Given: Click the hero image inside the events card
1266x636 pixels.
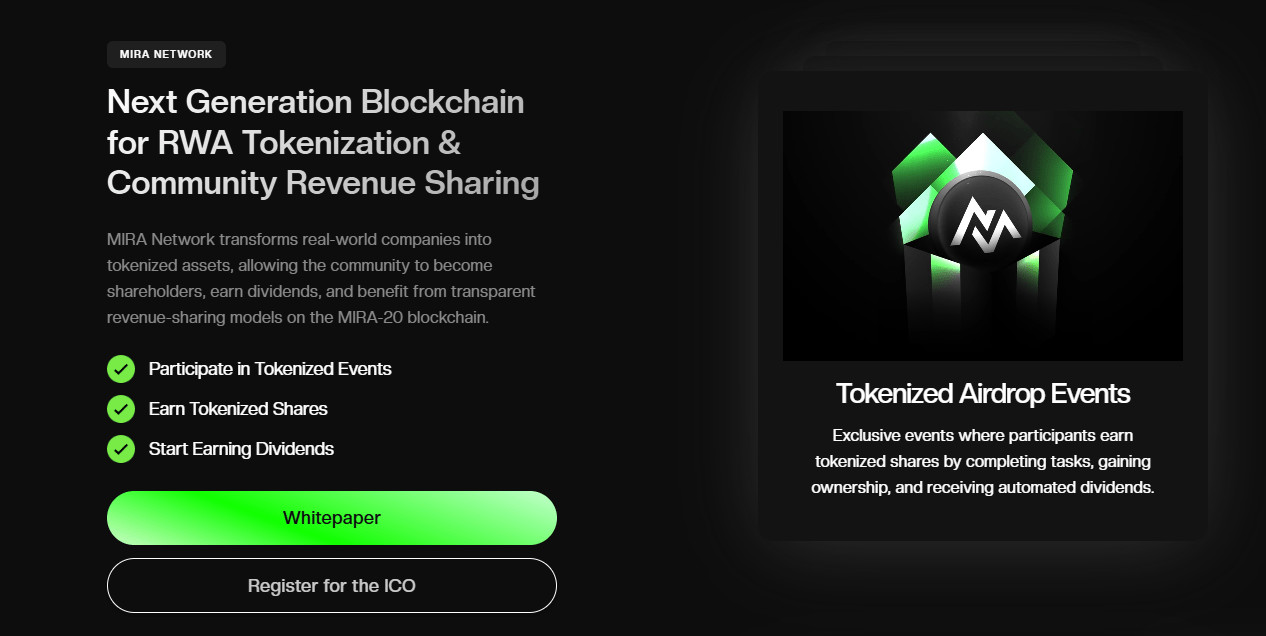Looking at the screenshot, I should pyautogui.click(x=983, y=236).
